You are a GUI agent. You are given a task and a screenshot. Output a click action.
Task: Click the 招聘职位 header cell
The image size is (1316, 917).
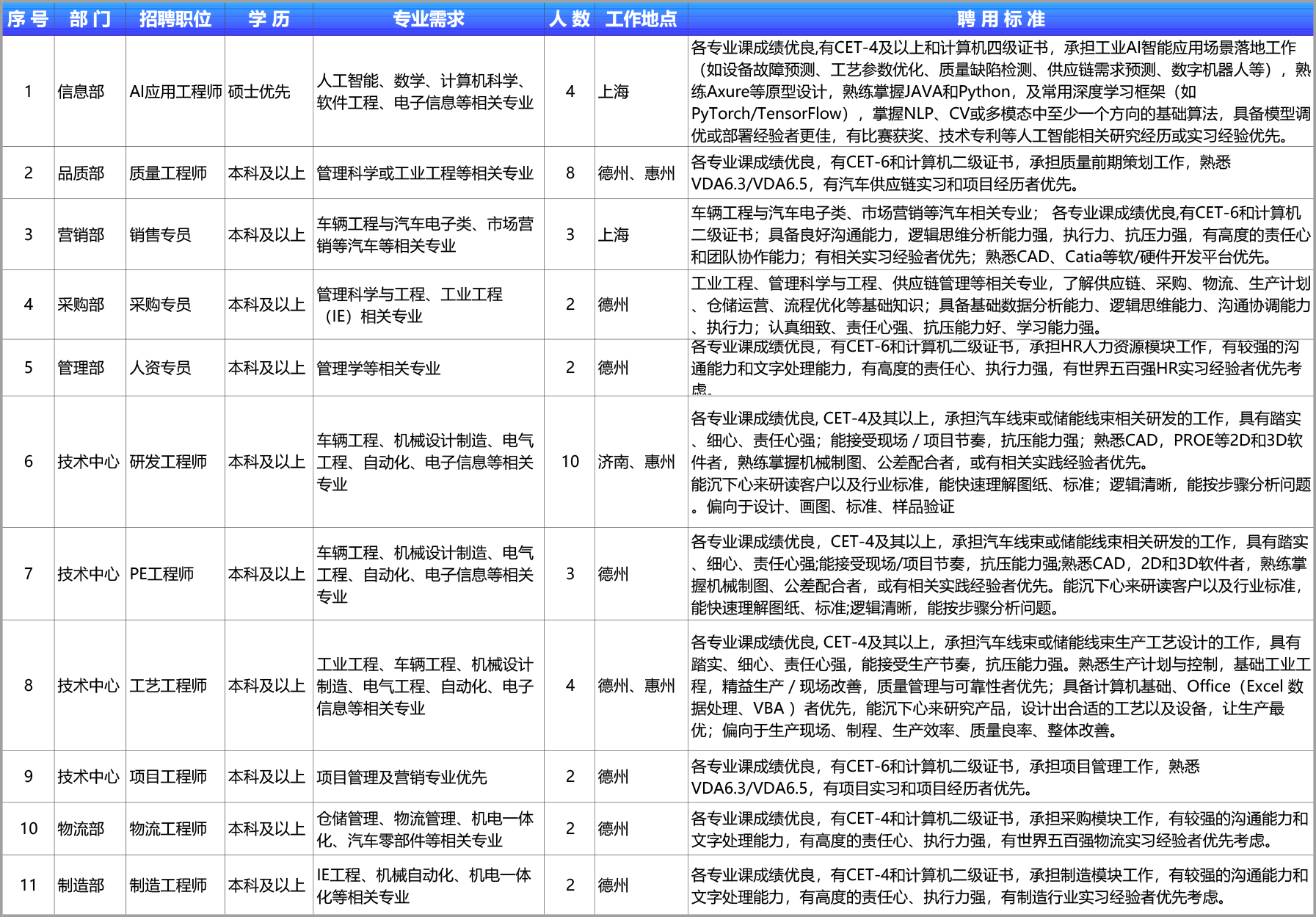pos(175,19)
